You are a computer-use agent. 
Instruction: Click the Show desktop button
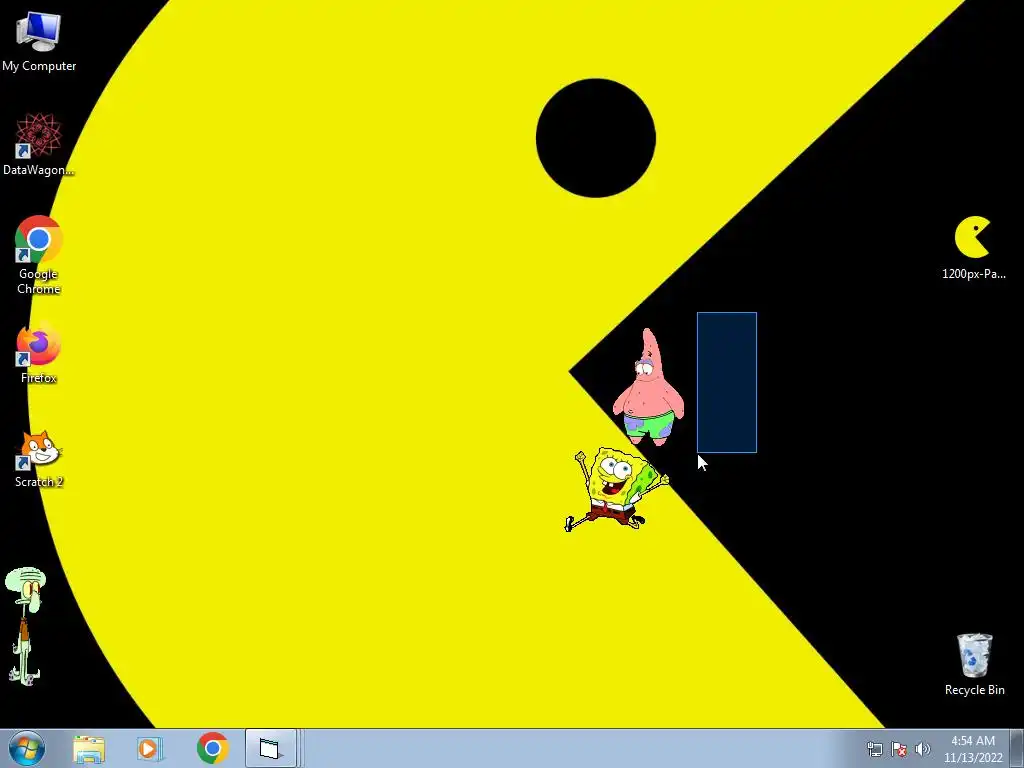tap(1017, 748)
